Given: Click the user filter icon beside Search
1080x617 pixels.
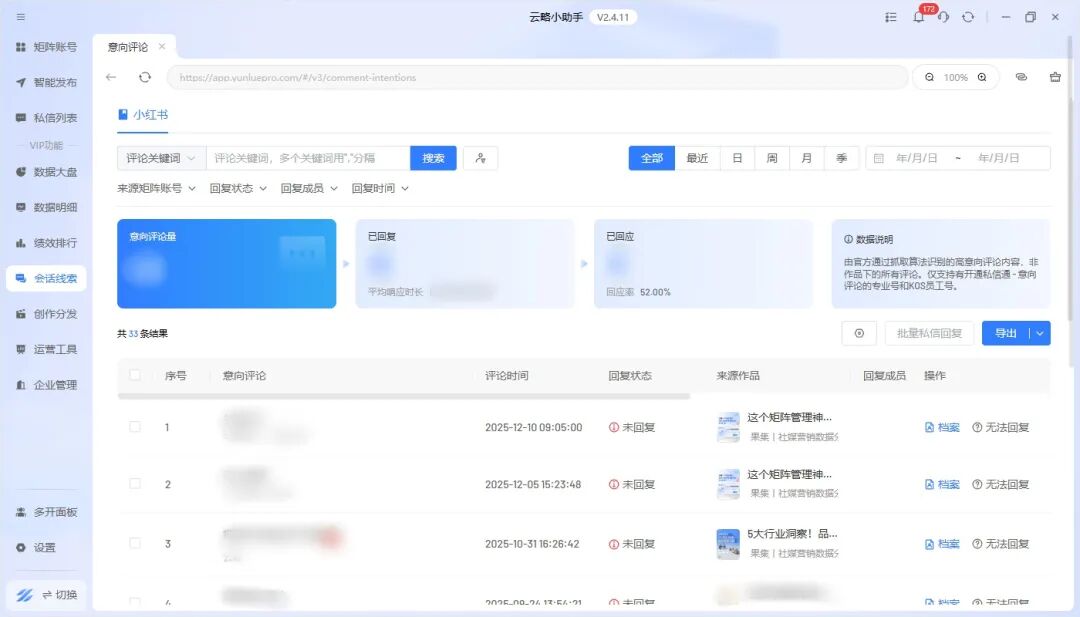Looking at the screenshot, I should point(480,158).
